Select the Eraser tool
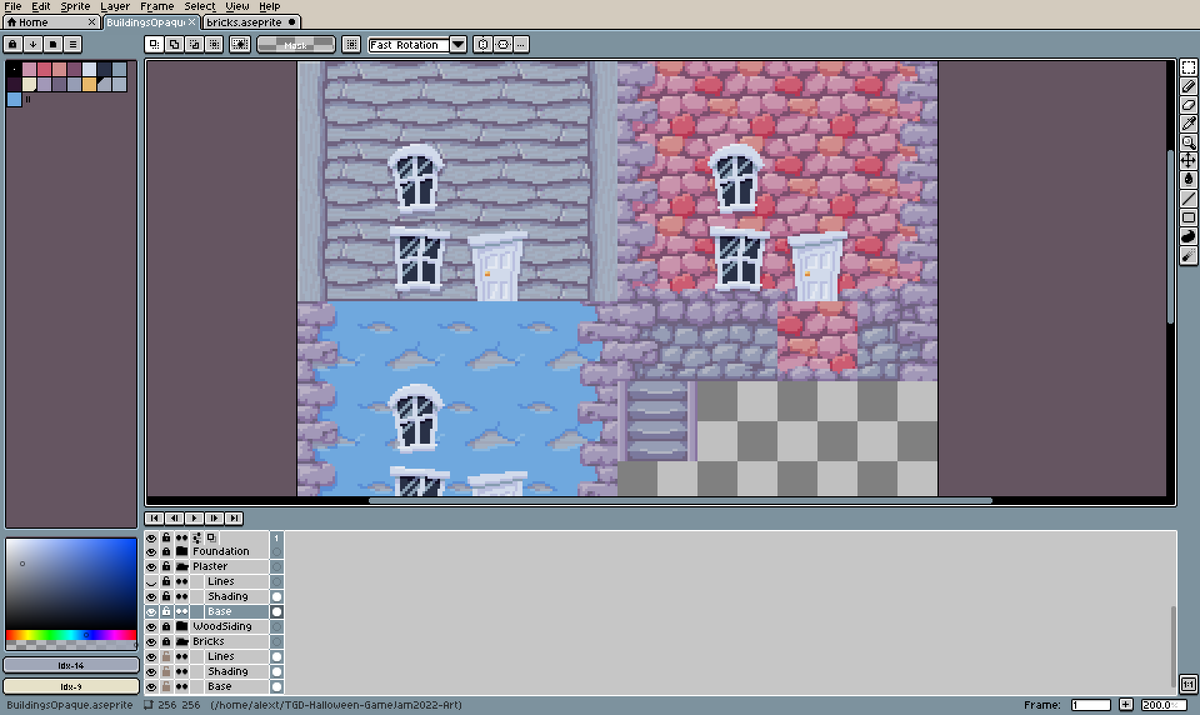Viewport: 1200px width, 715px height. point(1189,104)
